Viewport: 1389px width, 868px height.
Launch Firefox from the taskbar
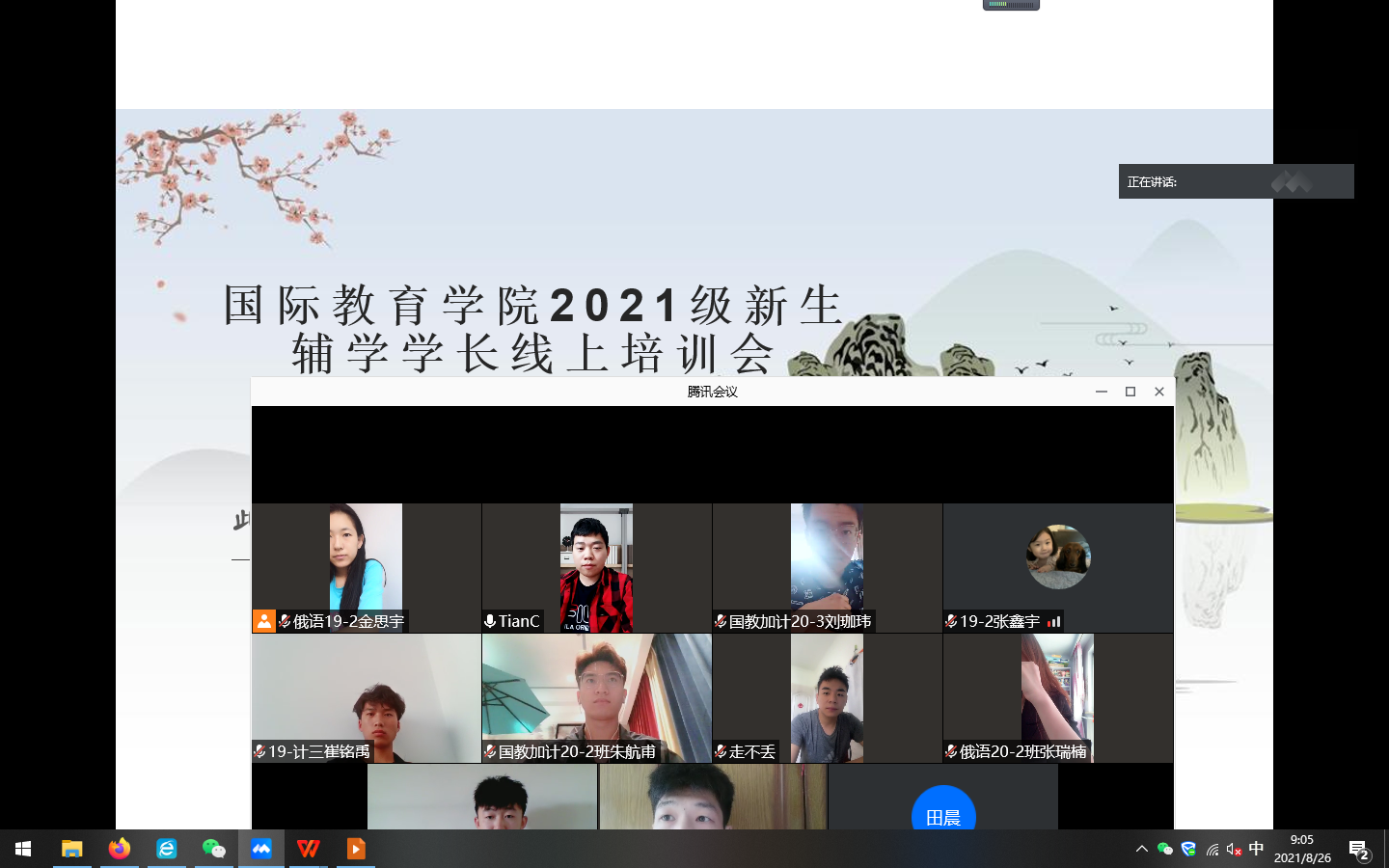(120, 849)
